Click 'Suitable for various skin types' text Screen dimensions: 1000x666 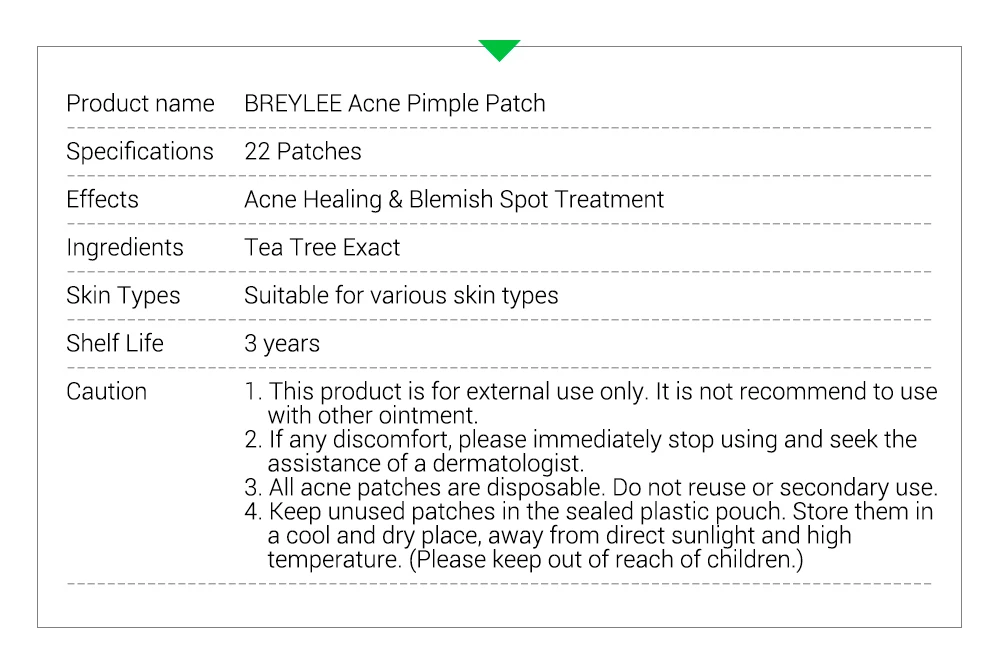pyautogui.click(x=401, y=295)
